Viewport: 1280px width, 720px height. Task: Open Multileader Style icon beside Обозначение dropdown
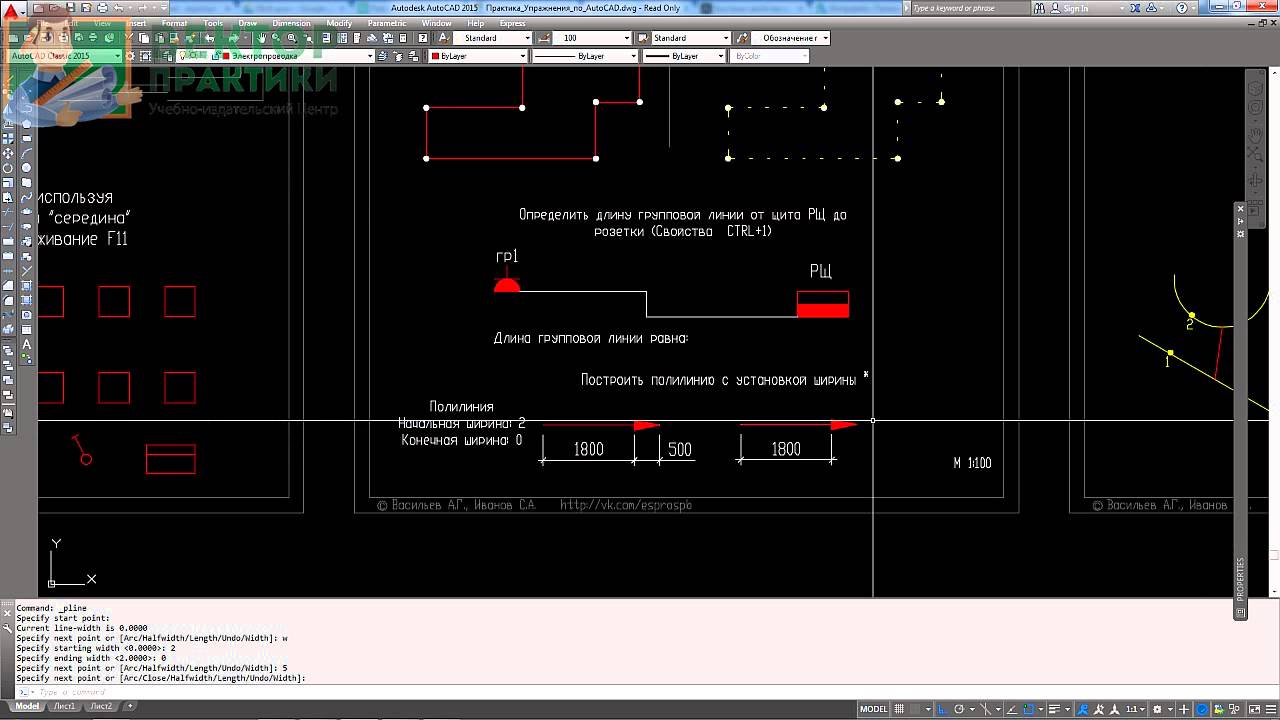742,38
